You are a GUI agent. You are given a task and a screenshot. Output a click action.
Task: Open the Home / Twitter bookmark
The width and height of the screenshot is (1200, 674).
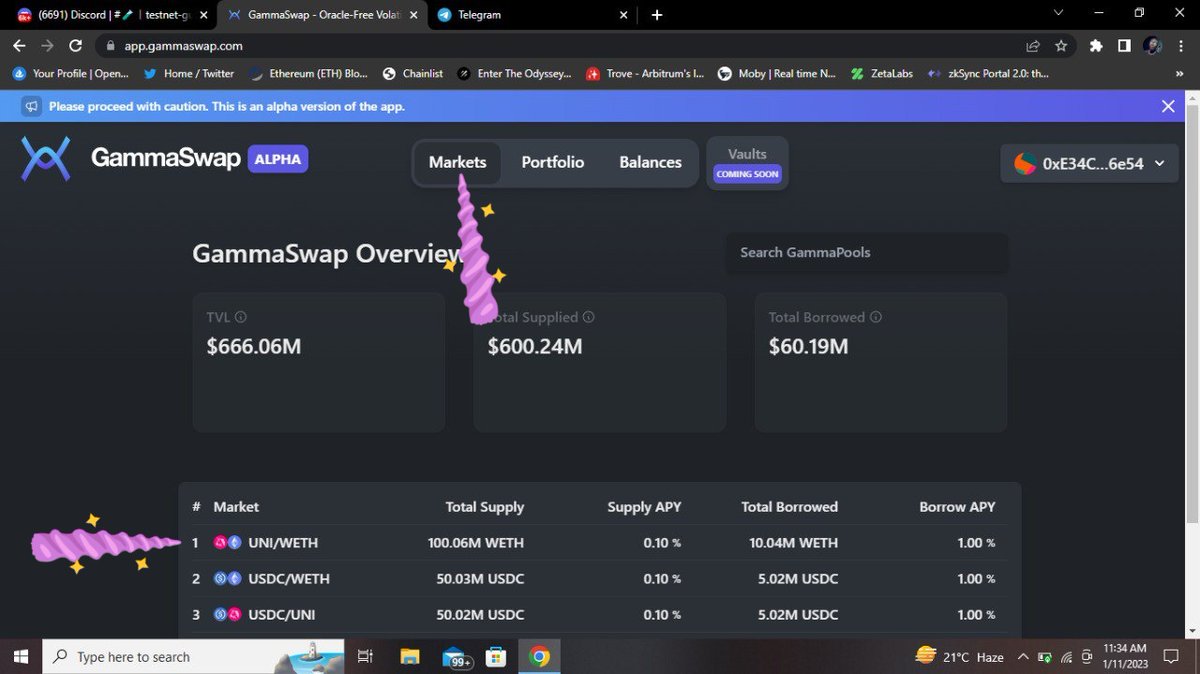pos(189,73)
